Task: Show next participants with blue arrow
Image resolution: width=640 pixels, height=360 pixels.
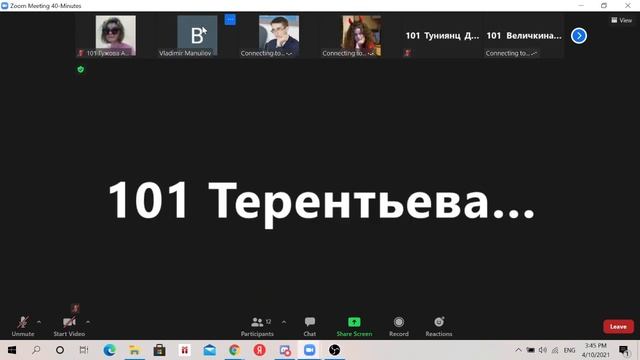Action: click(x=579, y=36)
